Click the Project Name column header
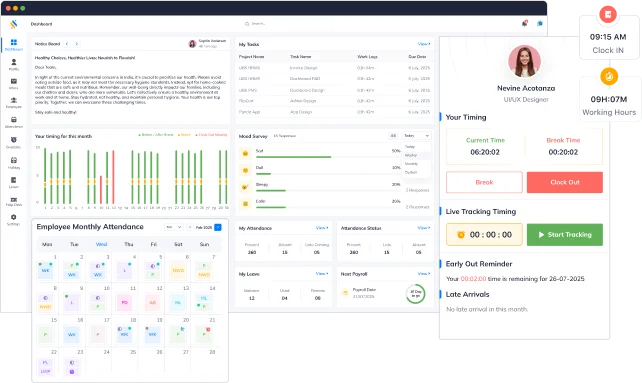This screenshot has height=383, width=642. coord(251,57)
